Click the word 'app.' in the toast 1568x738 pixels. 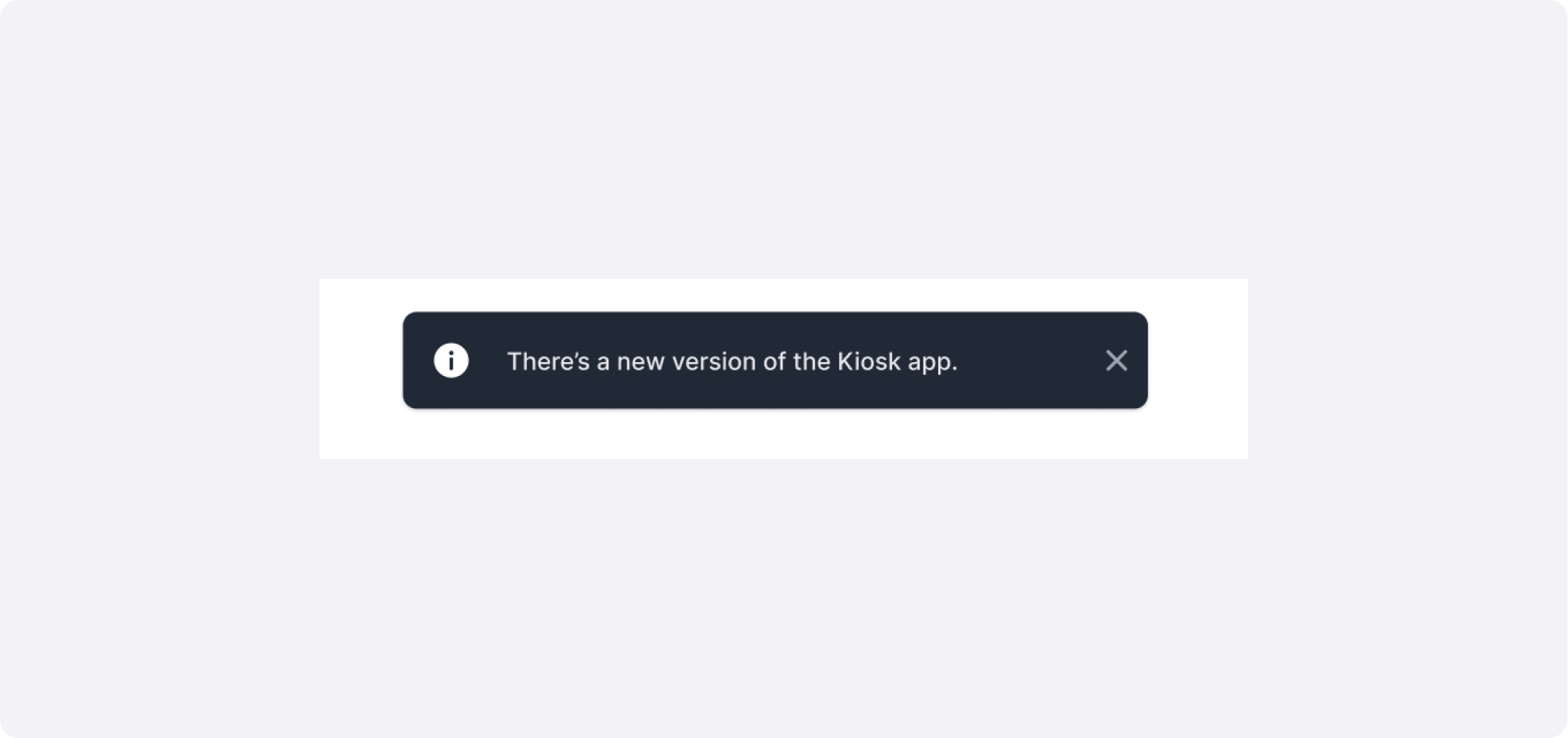pyautogui.click(x=933, y=362)
